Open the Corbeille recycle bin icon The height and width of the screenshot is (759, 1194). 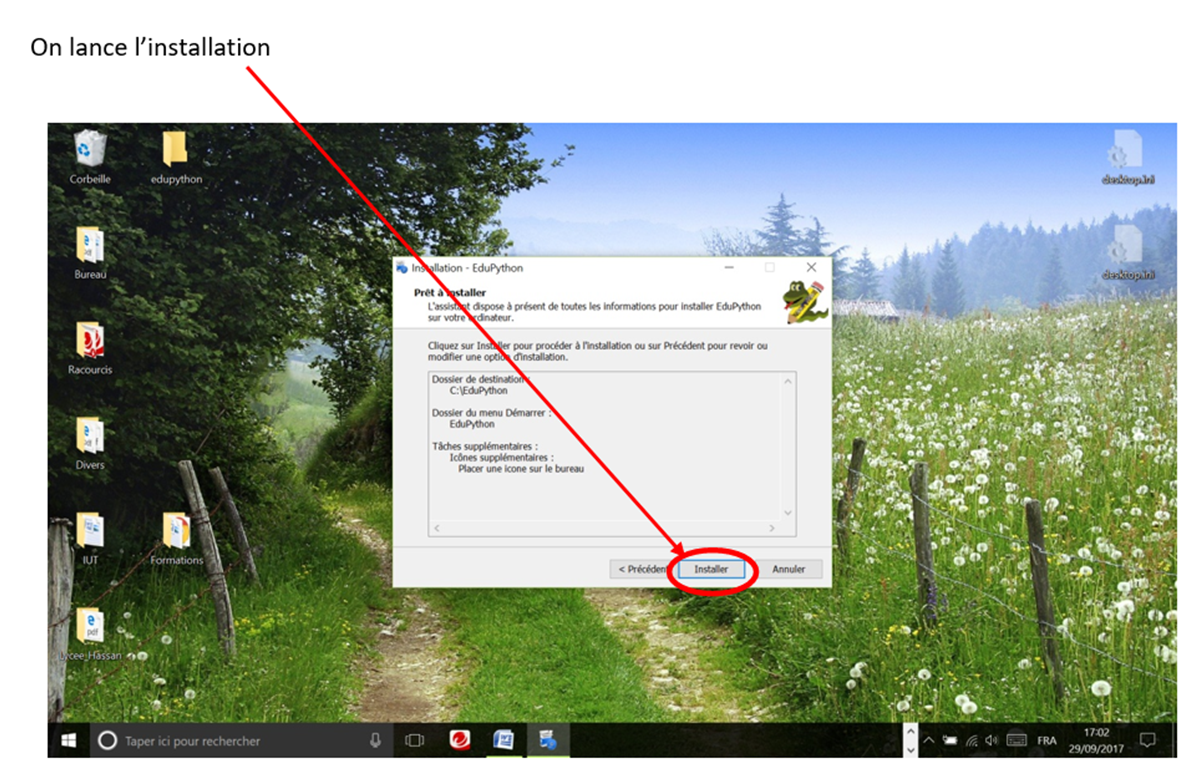[x=90, y=151]
